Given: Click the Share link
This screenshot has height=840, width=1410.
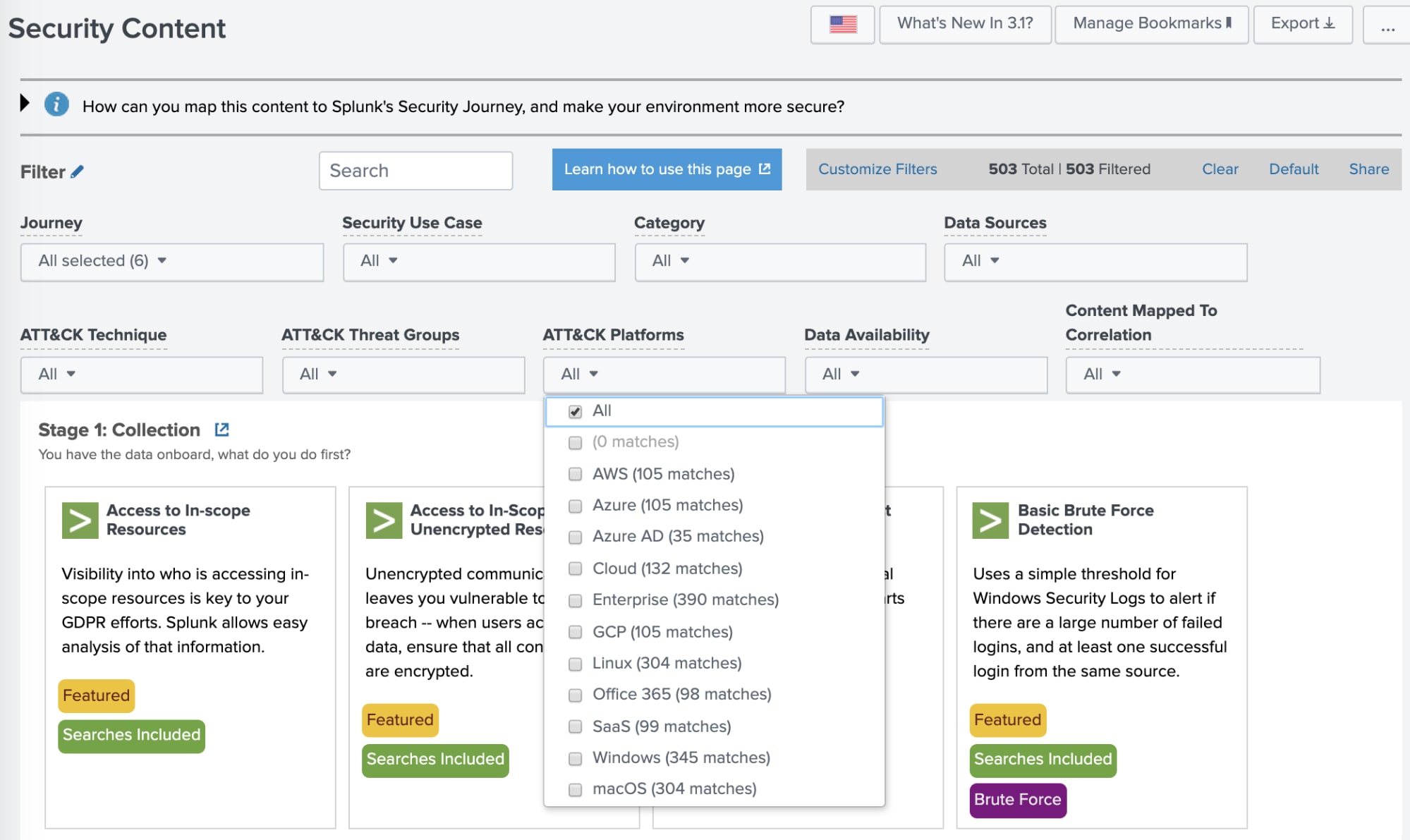Looking at the screenshot, I should point(1368,169).
